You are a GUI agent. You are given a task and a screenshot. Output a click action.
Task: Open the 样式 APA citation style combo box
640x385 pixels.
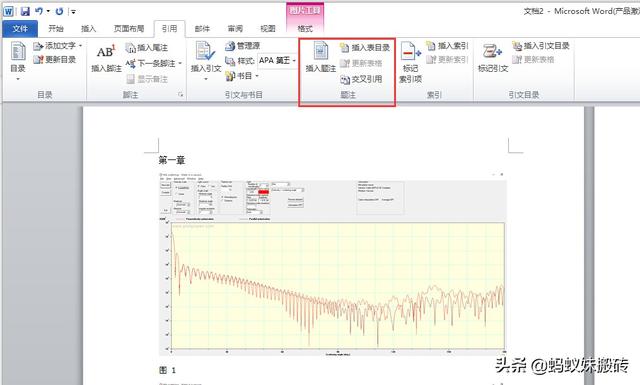pos(278,60)
